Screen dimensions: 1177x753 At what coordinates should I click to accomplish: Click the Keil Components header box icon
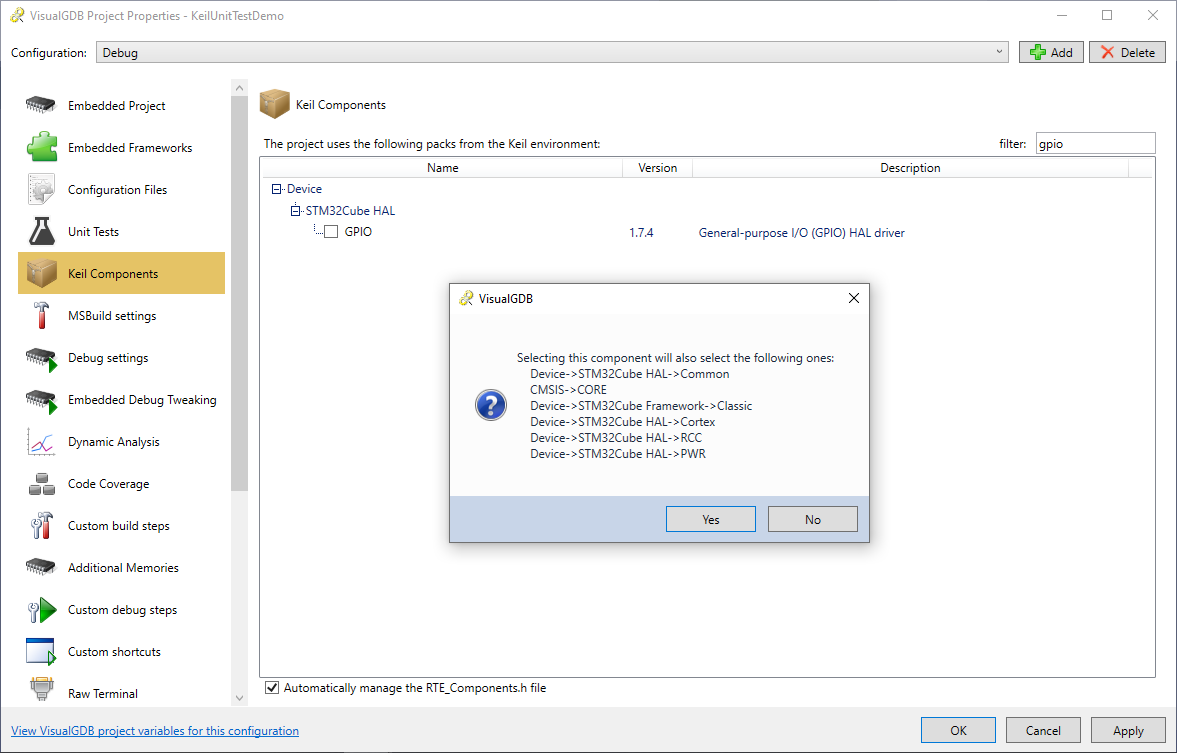[x=275, y=104]
